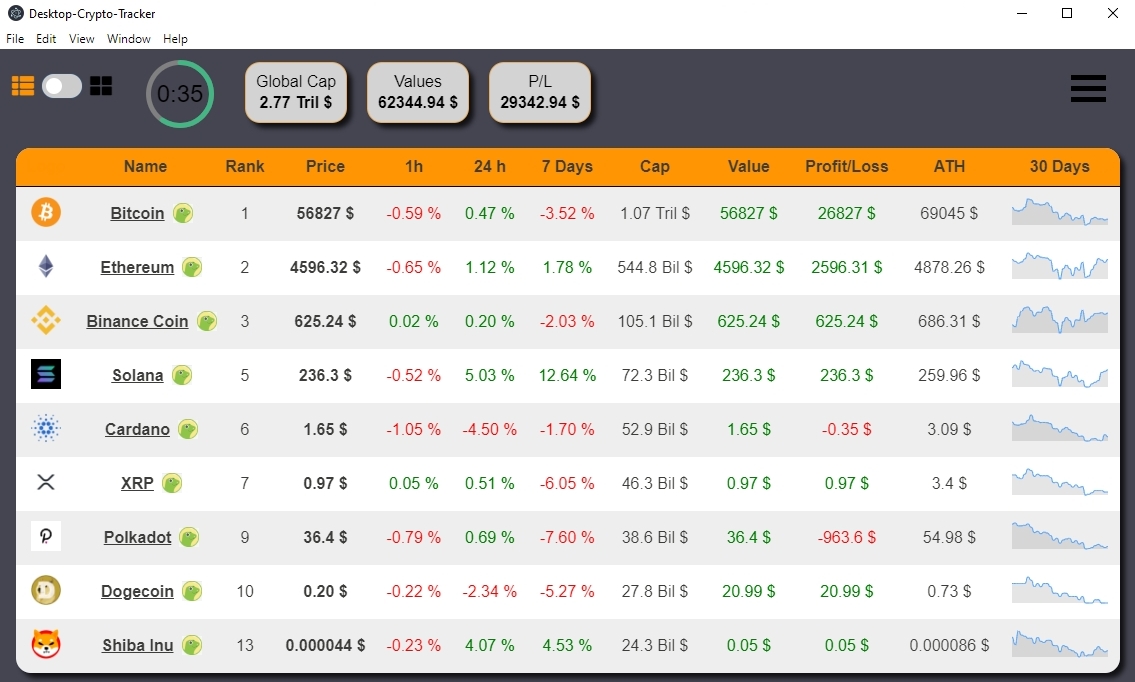This screenshot has width=1135, height=682.
Task: Sort by the Rank column header
Action: 245,167
